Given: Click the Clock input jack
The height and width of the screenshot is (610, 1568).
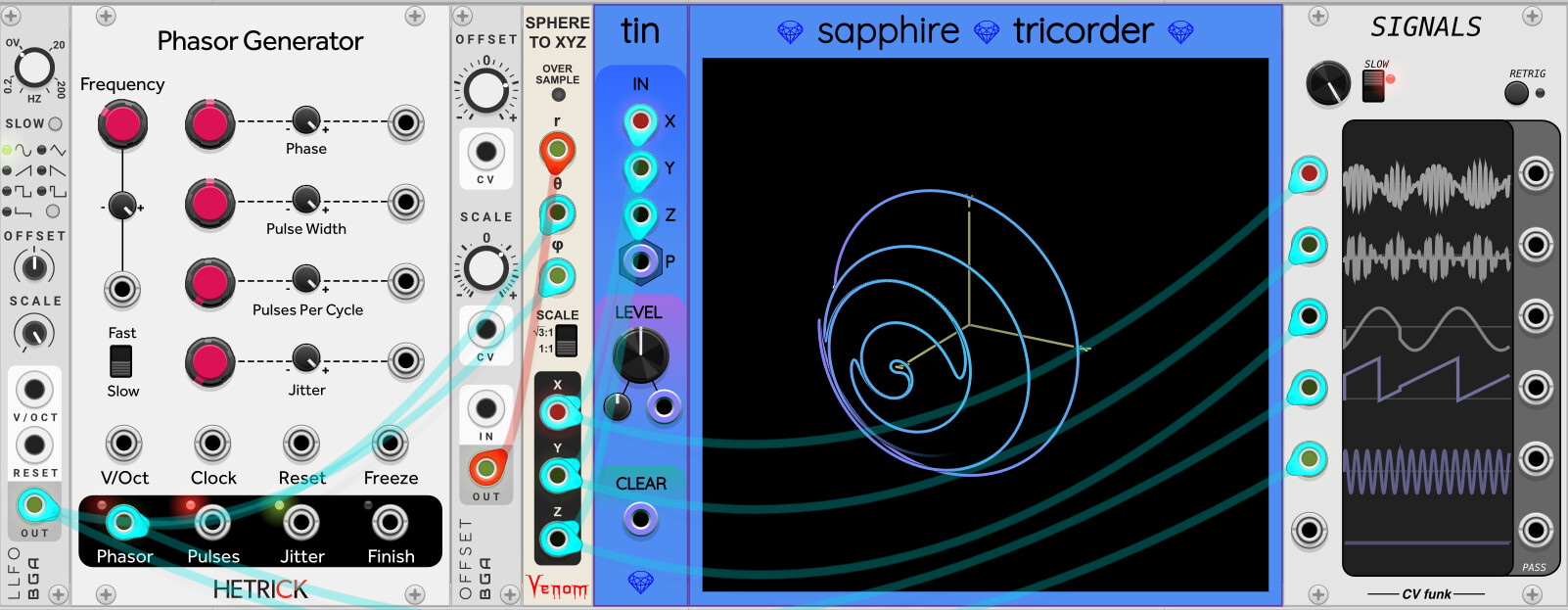Looking at the screenshot, I should point(212,444).
